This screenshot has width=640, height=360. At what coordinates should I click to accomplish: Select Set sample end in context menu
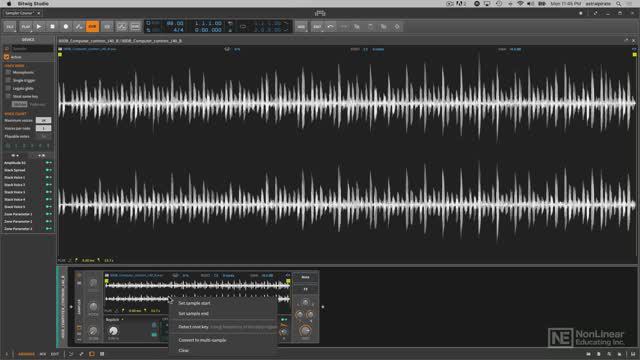click(x=223, y=313)
